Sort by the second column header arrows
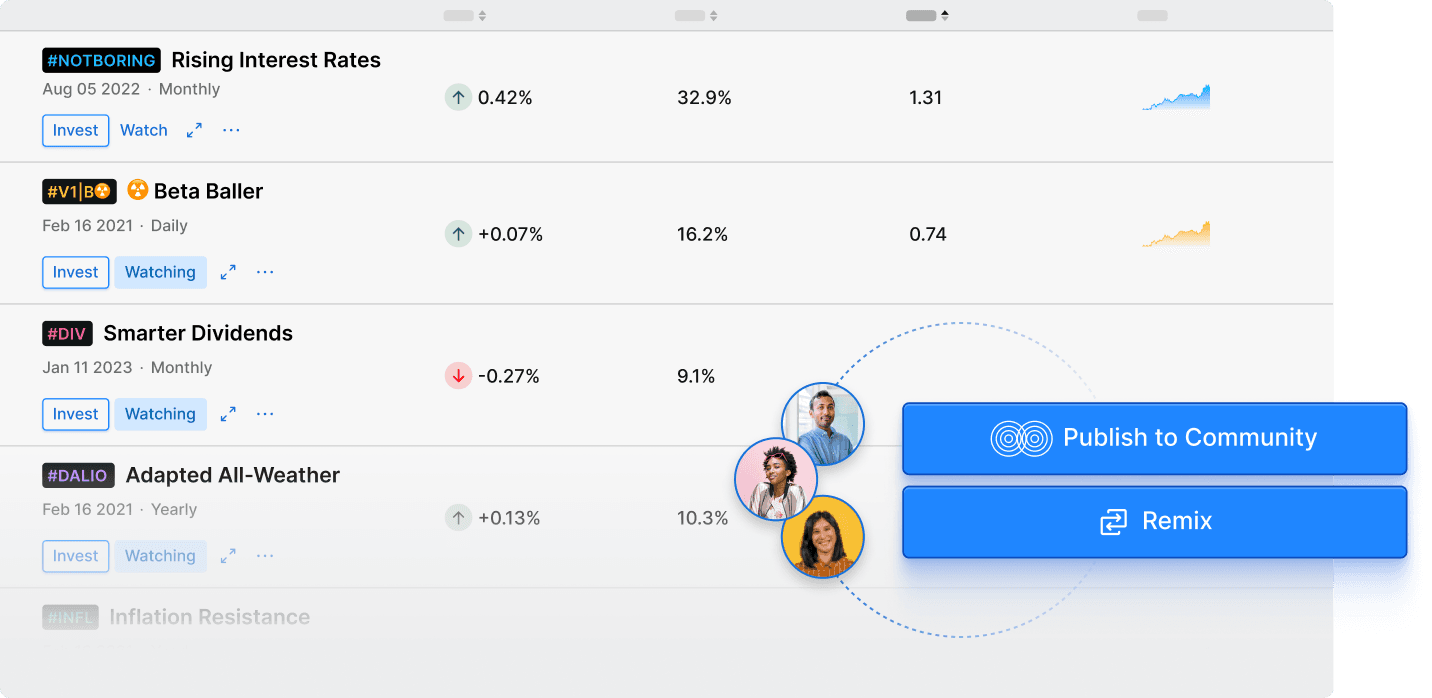This screenshot has height=698, width=1432. click(713, 16)
